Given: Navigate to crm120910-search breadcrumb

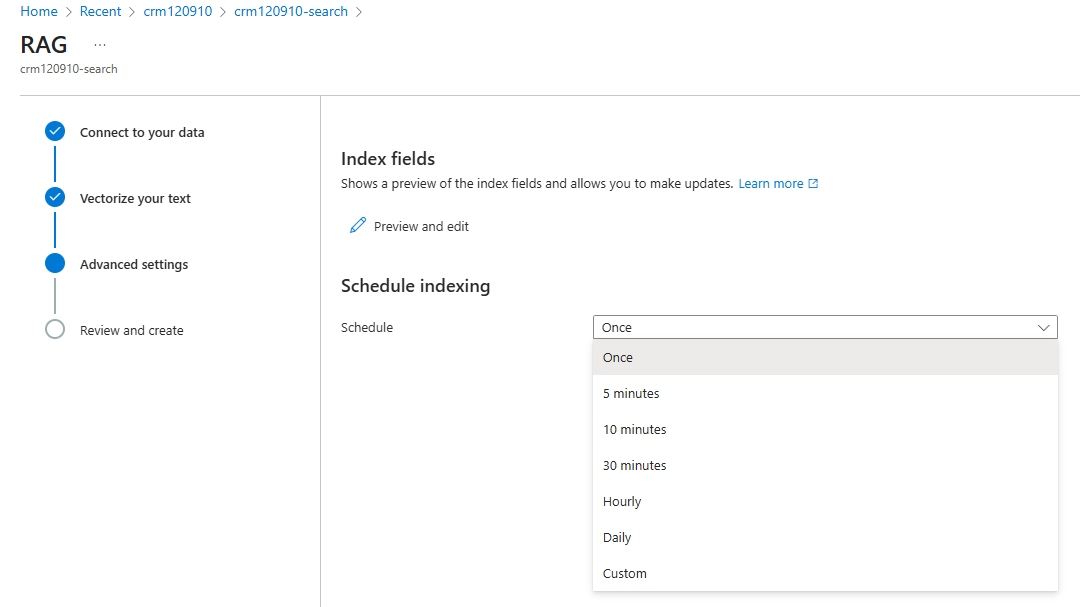Looking at the screenshot, I should click(291, 11).
